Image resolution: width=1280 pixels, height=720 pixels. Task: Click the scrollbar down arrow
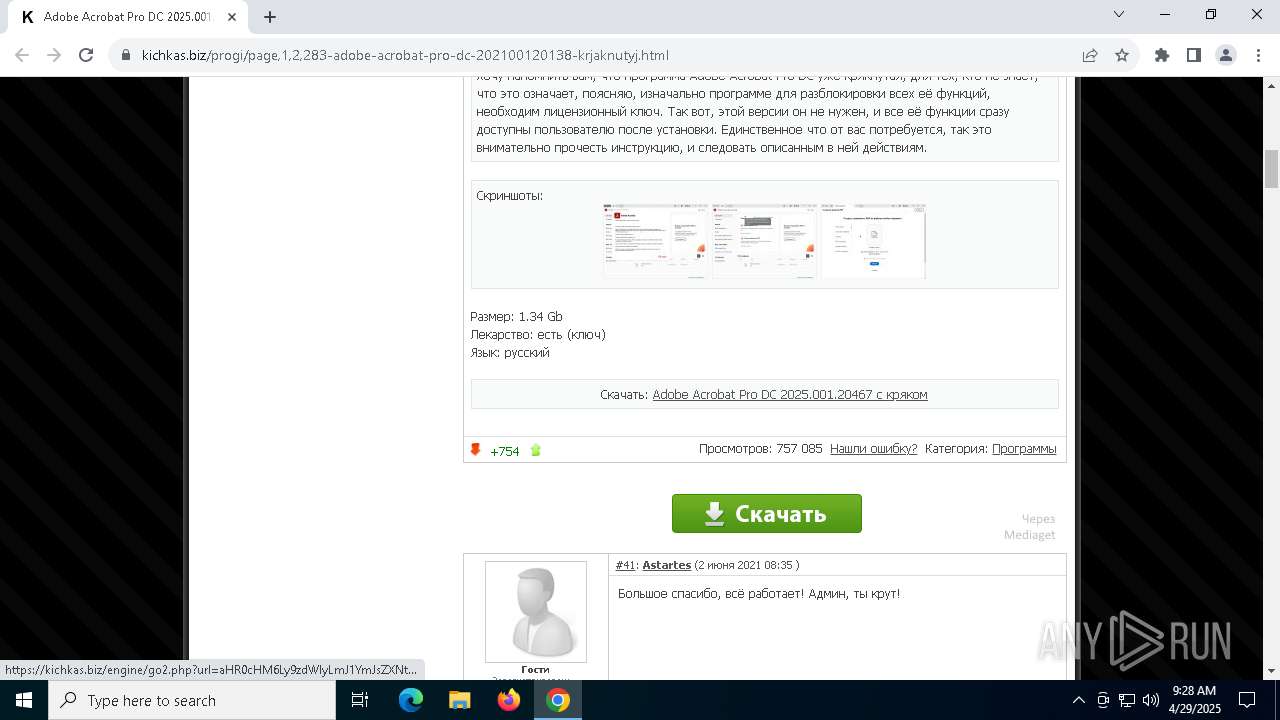pyautogui.click(x=1271, y=671)
